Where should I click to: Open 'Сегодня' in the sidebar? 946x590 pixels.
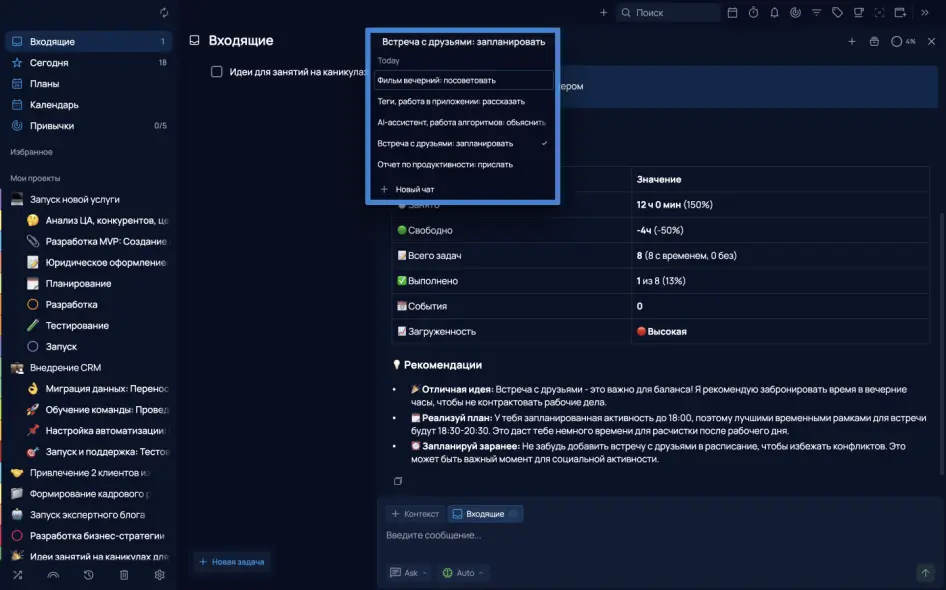(x=49, y=63)
